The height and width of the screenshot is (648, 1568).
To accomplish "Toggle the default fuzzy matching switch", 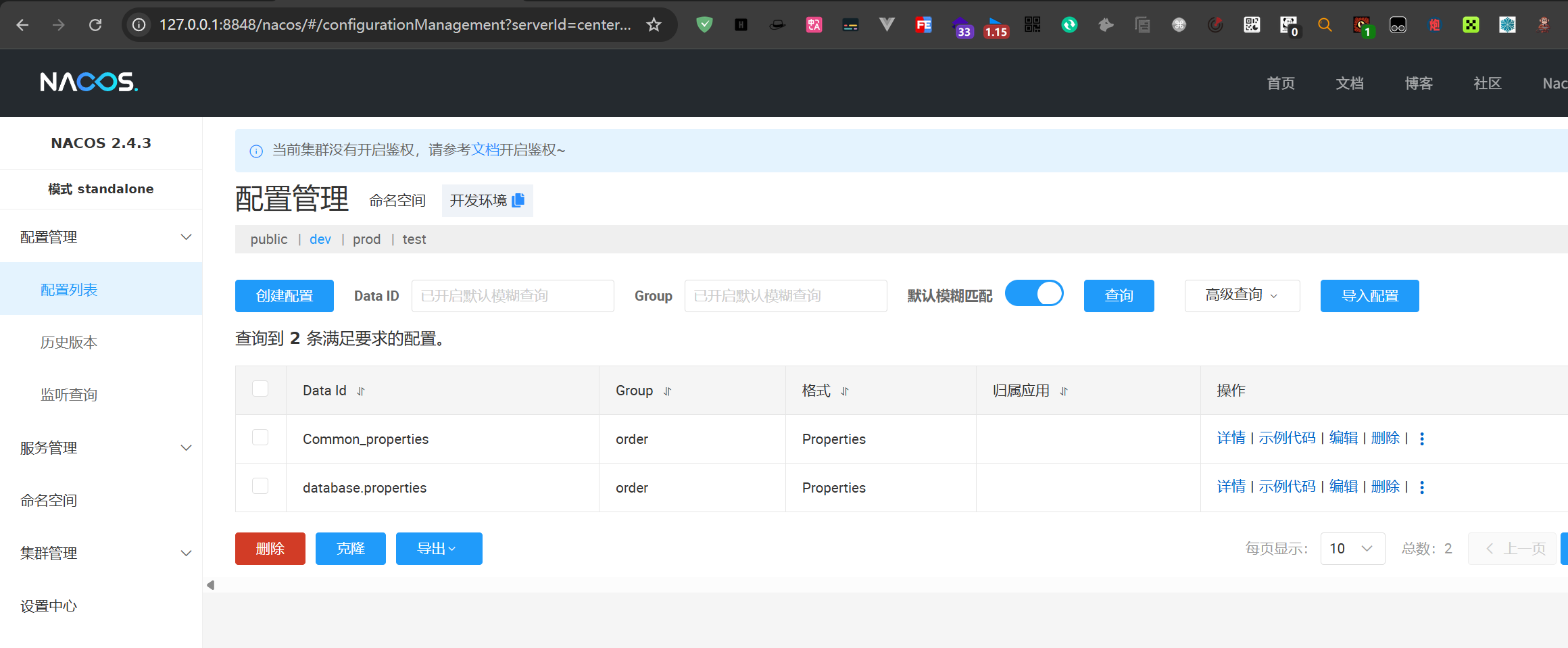I will coord(1034,294).
